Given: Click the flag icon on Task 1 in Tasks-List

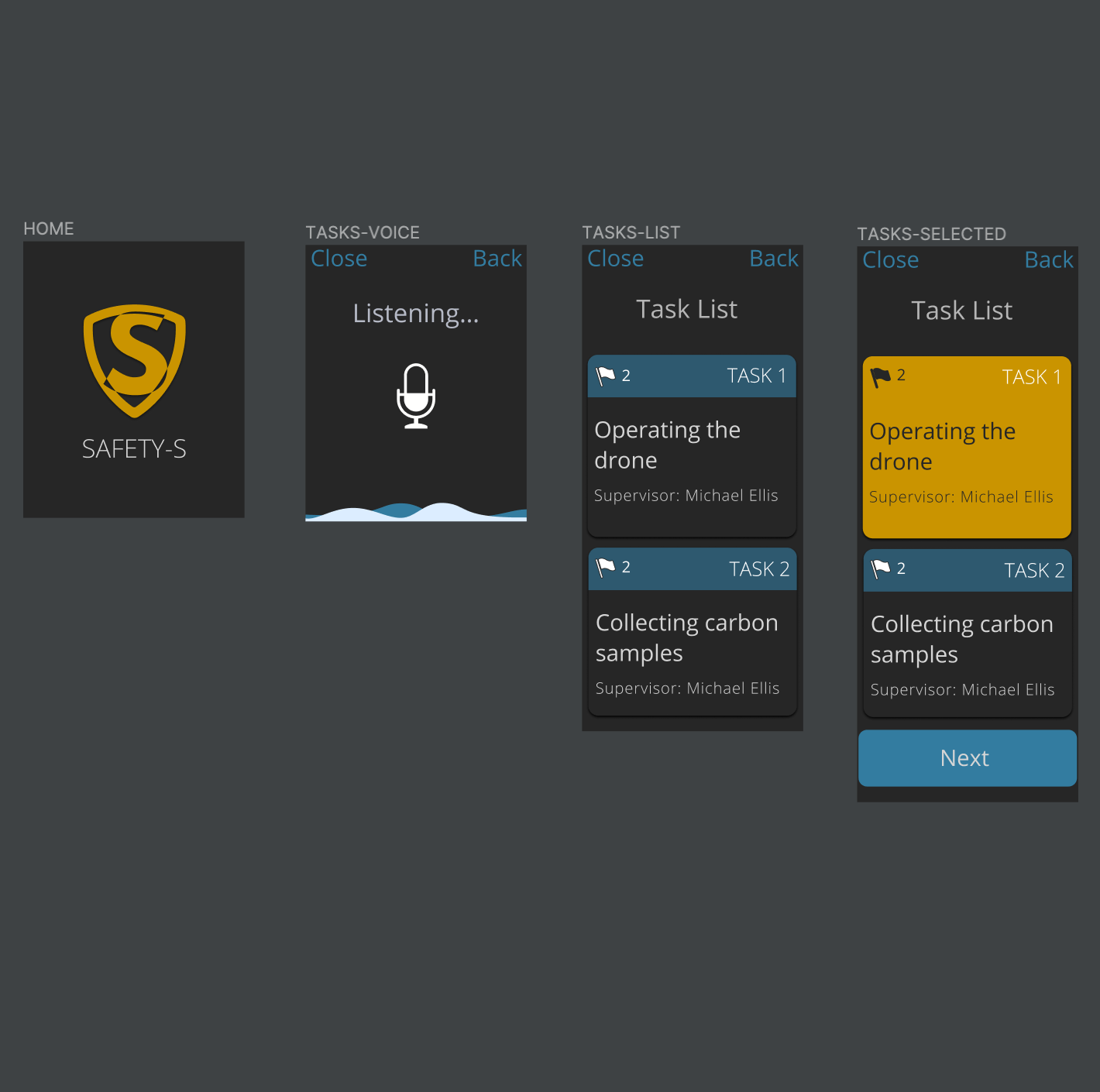Looking at the screenshot, I should coord(606,376).
